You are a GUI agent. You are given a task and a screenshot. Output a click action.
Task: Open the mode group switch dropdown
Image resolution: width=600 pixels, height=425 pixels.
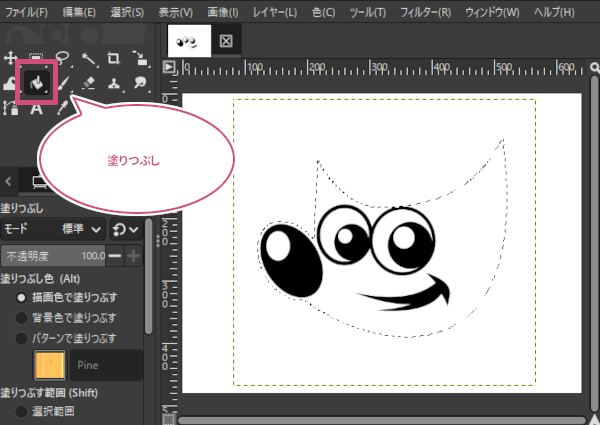[x=125, y=230]
